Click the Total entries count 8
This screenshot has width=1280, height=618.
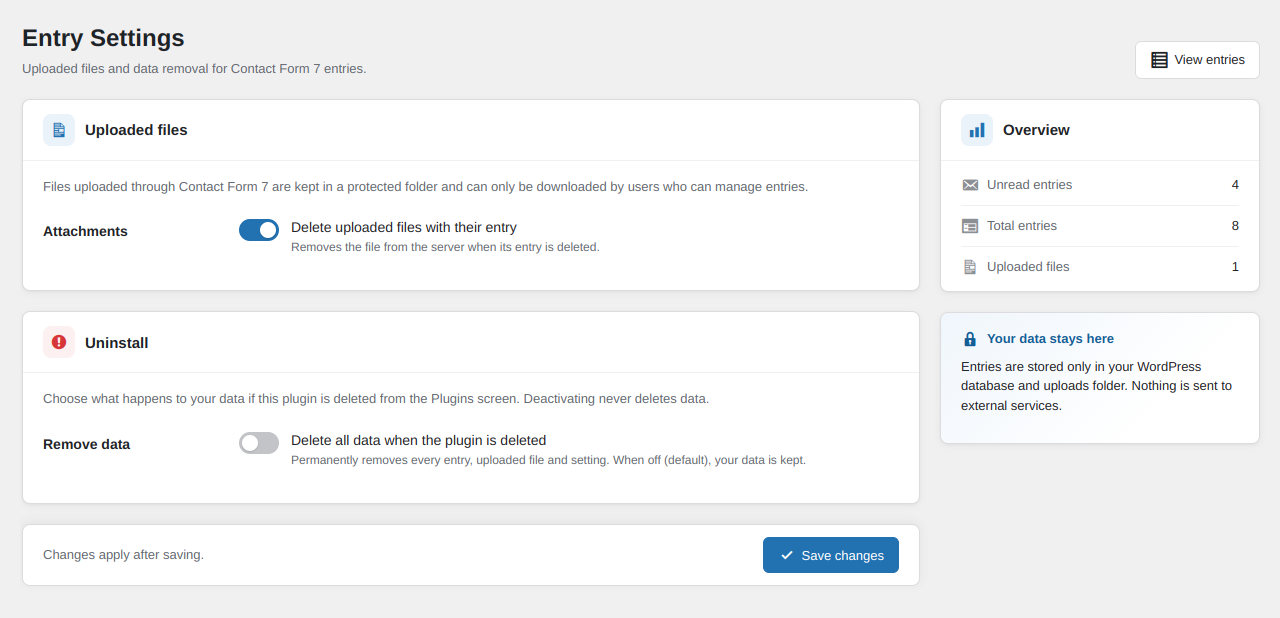click(x=1235, y=226)
